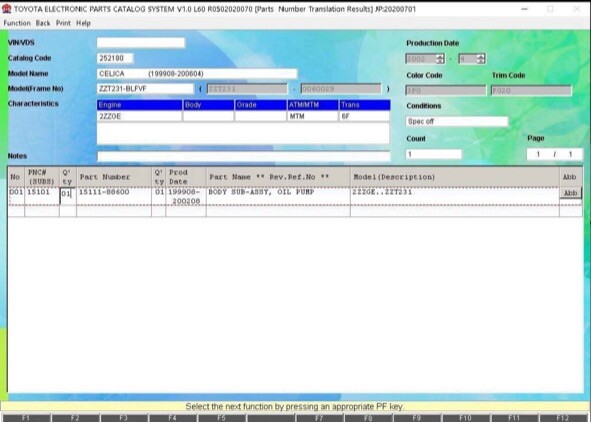Image resolution: width=591 pixels, height=422 pixels.
Task: Click the Trim Code field
Action: (531, 90)
